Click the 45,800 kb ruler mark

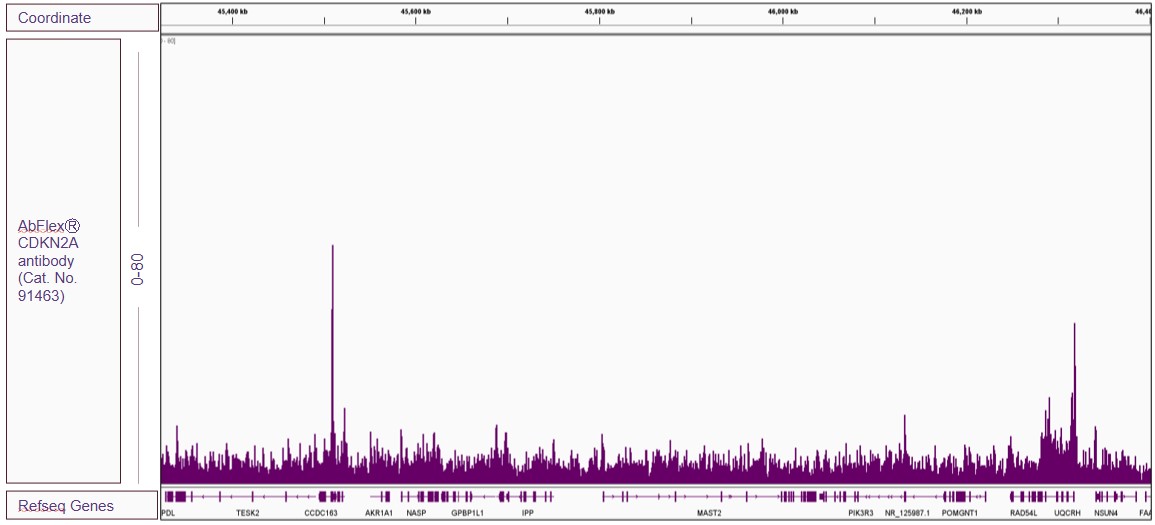click(600, 12)
